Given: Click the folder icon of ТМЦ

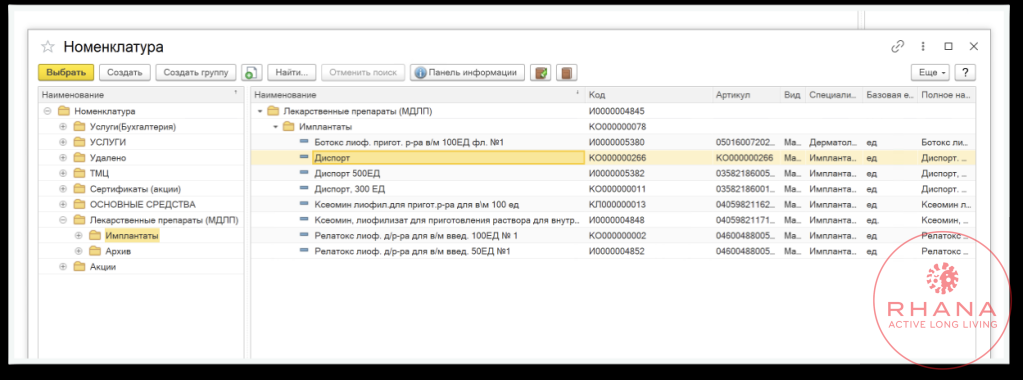Looking at the screenshot, I should (x=80, y=173).
